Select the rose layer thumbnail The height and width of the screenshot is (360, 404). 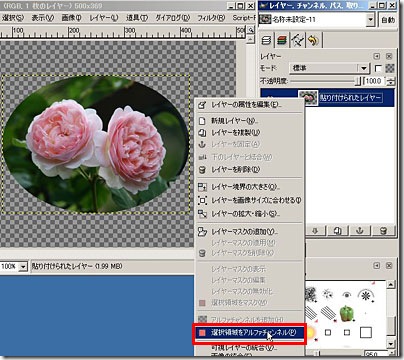308,98
